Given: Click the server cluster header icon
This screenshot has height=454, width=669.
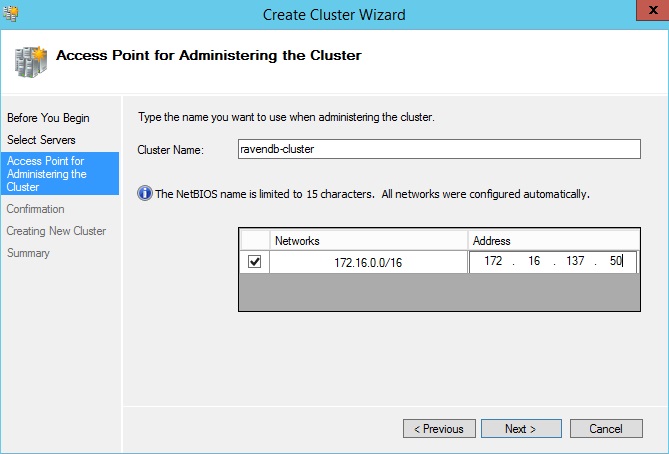Looking at the screenshot, I should click(31, 62).
